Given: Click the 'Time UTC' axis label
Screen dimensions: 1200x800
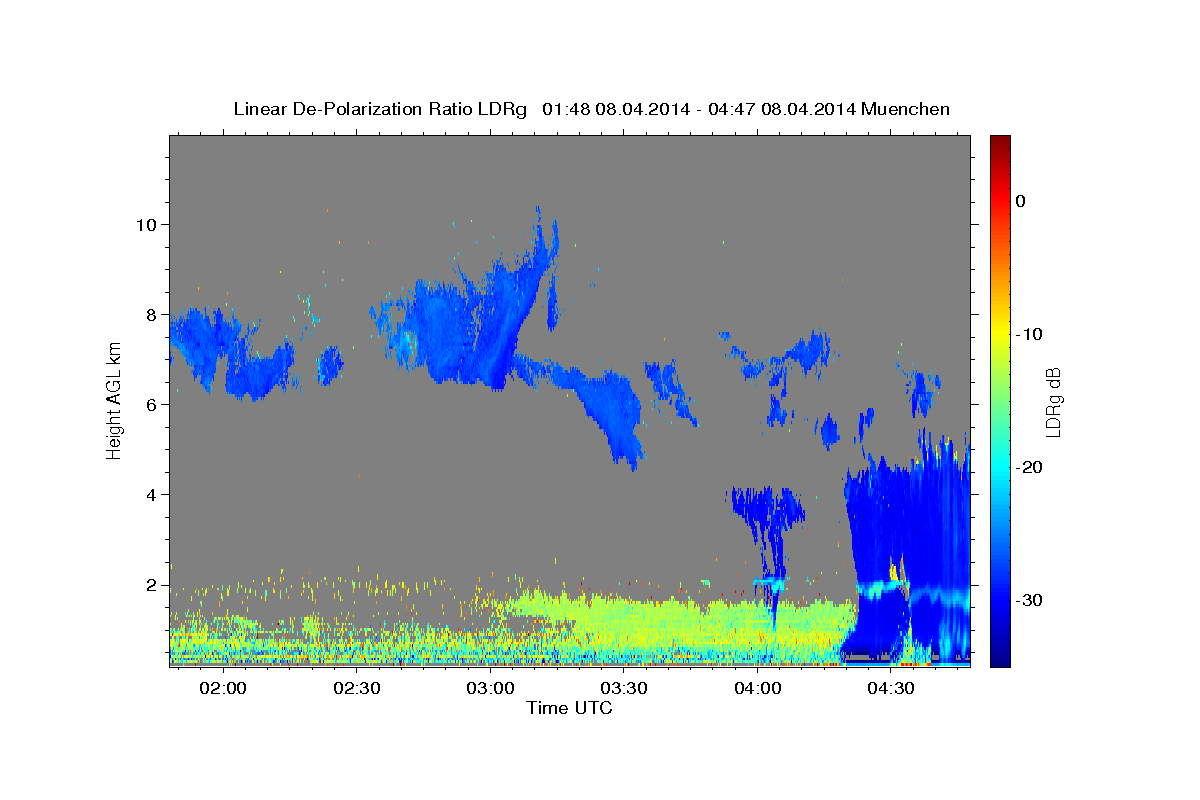Looking at the screenshot, I should [x=569, y=708].
